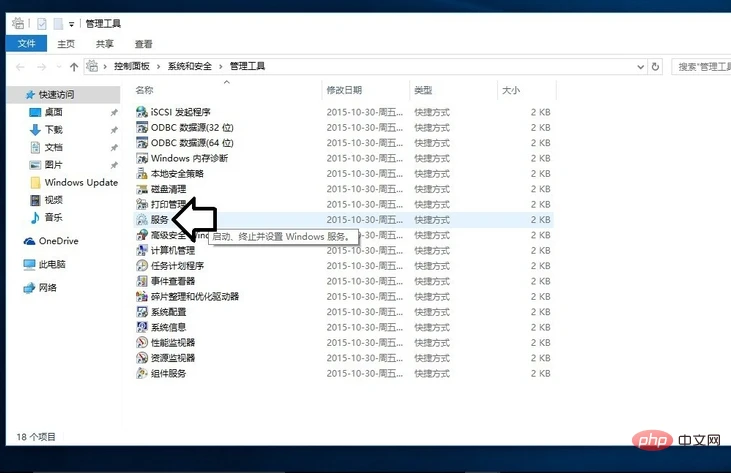Go forward with the forward arrow
Screen dimensions: 731x473
41,67
